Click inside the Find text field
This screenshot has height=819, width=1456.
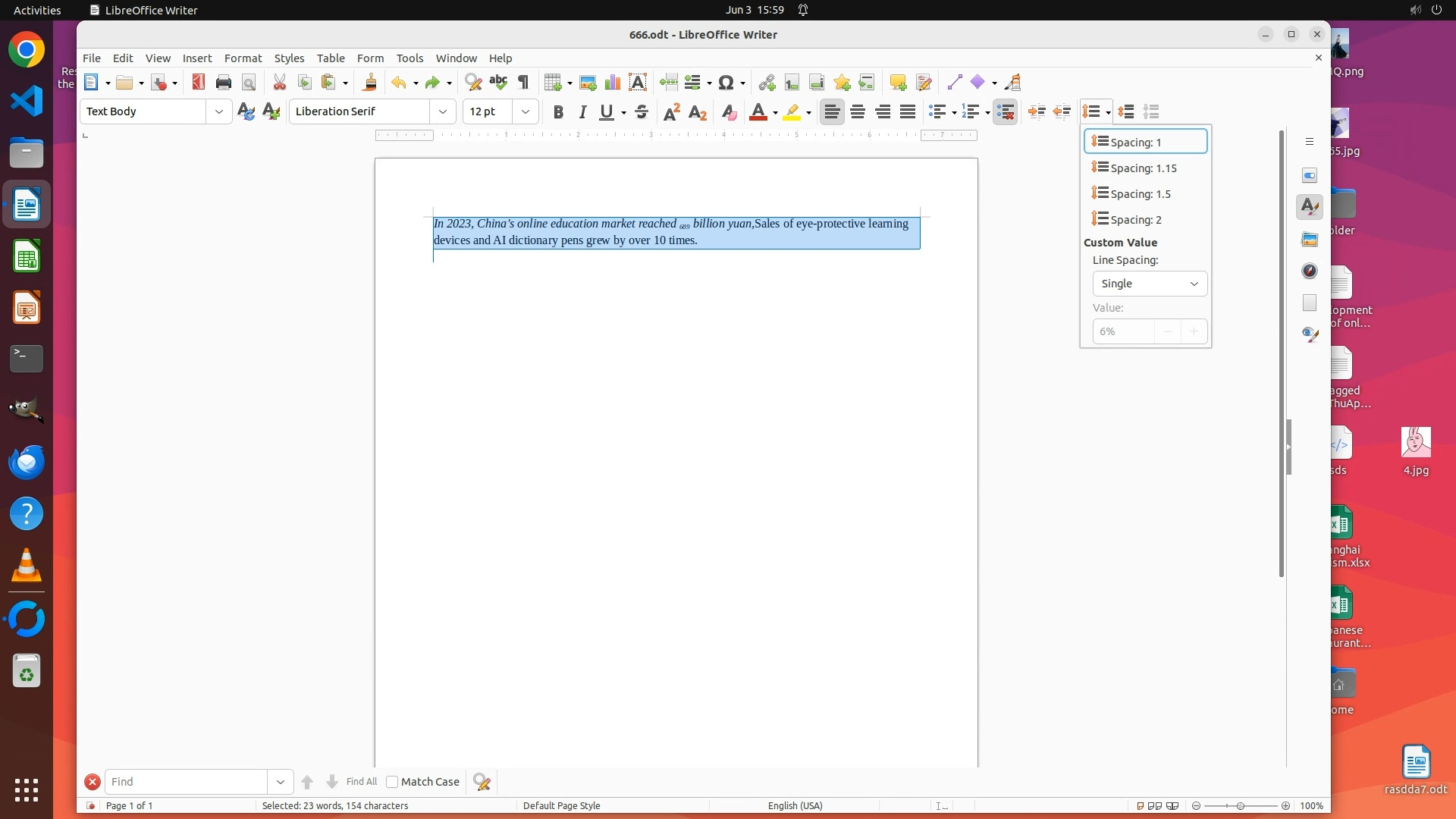186,782
